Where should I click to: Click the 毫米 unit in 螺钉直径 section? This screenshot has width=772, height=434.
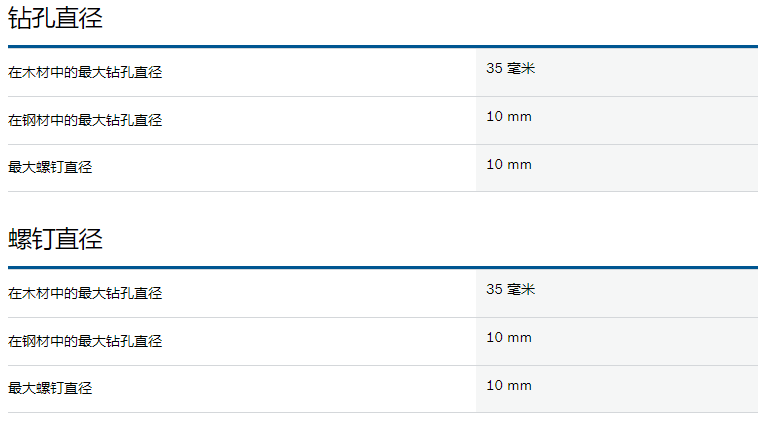pyautogui.click(x=521, y=290)
